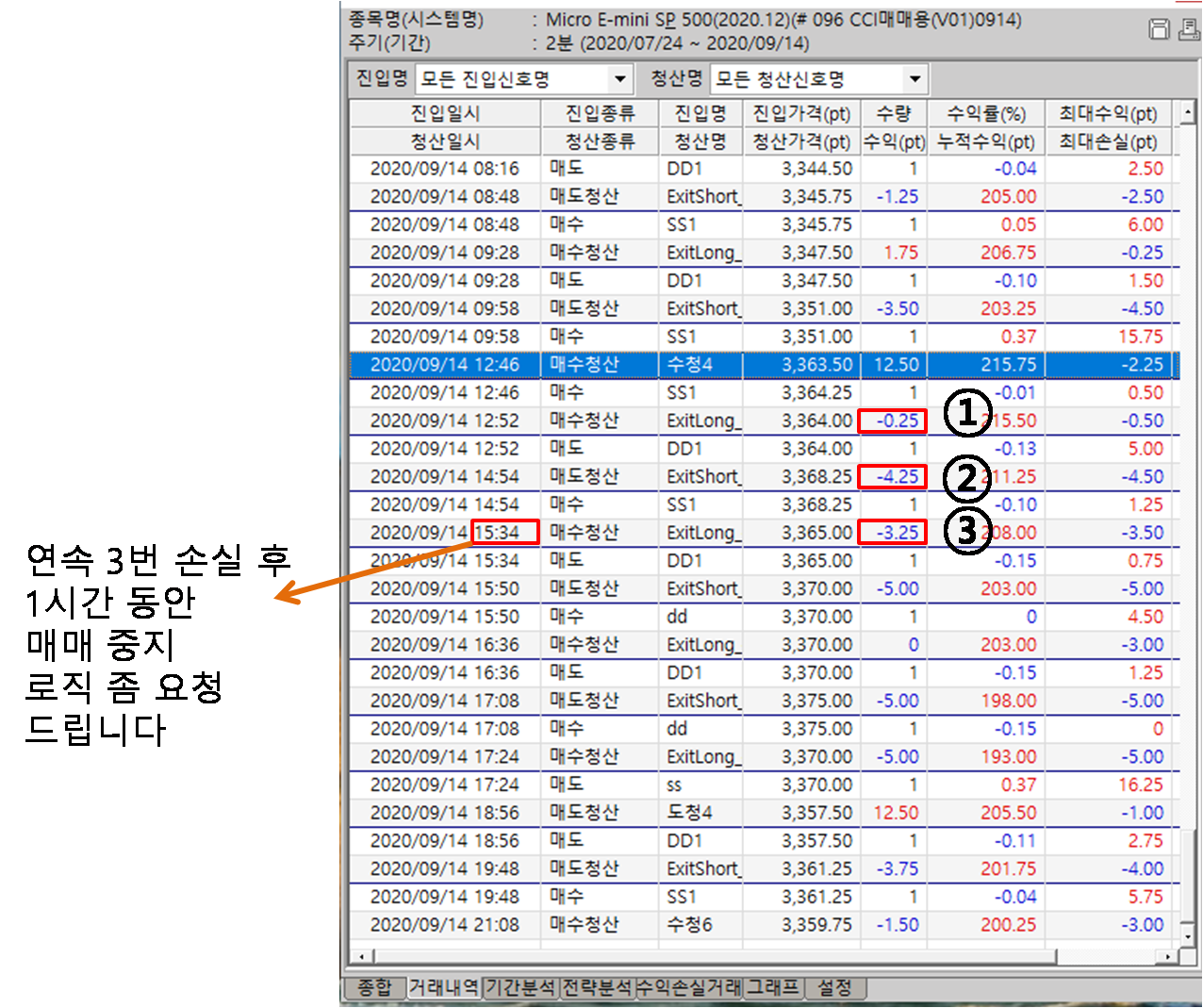Click the print report icon
This screenshot has height=1008, width=1203.
pos(1188,29)
